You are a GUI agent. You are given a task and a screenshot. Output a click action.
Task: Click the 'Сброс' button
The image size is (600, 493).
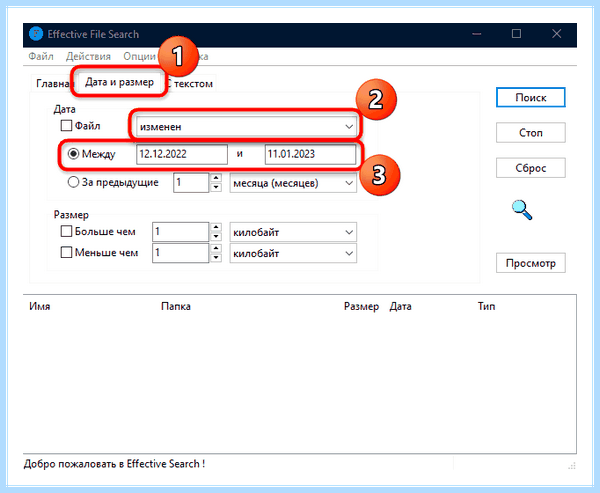tap(530, 168)
